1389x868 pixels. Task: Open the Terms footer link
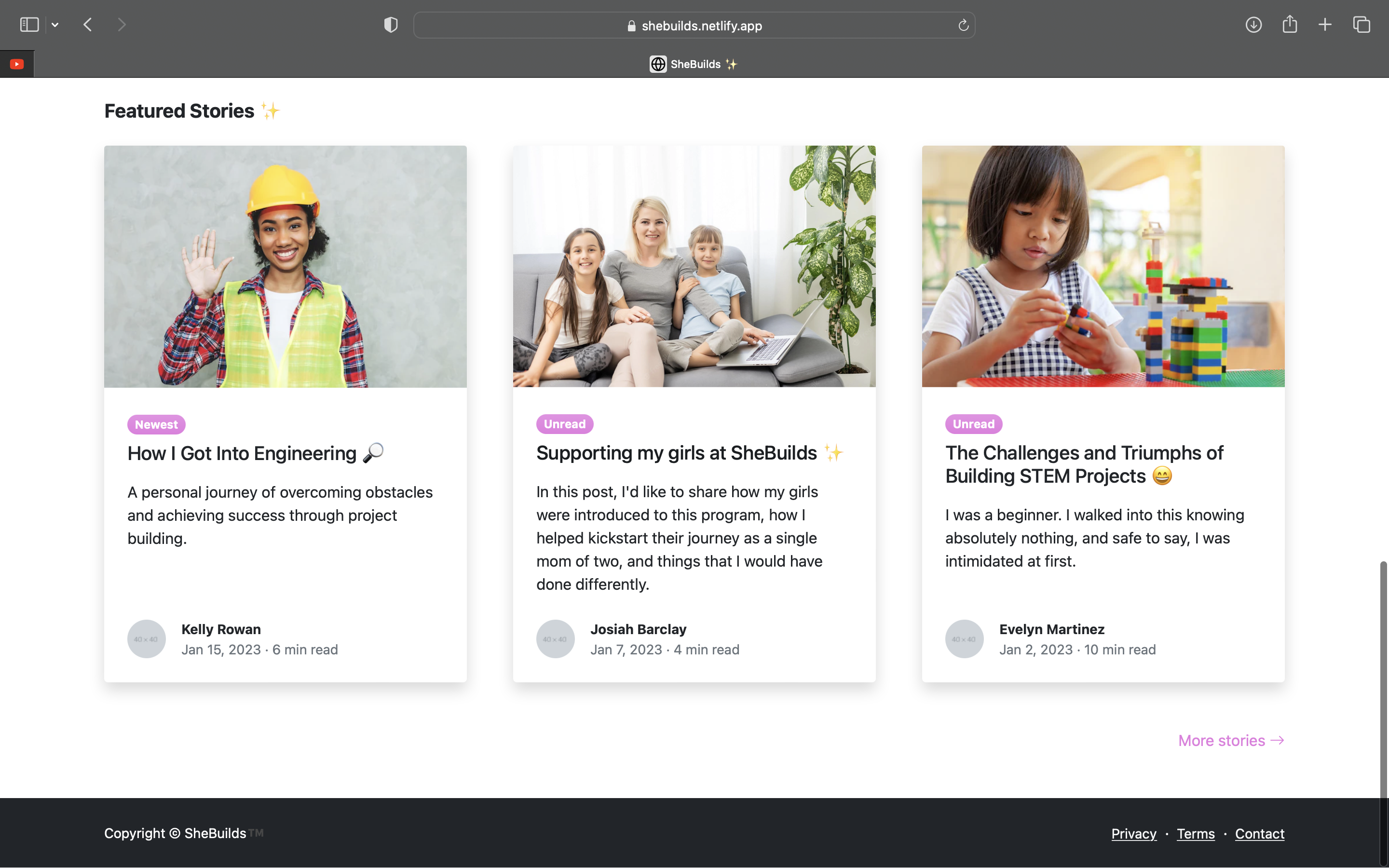1196,834
